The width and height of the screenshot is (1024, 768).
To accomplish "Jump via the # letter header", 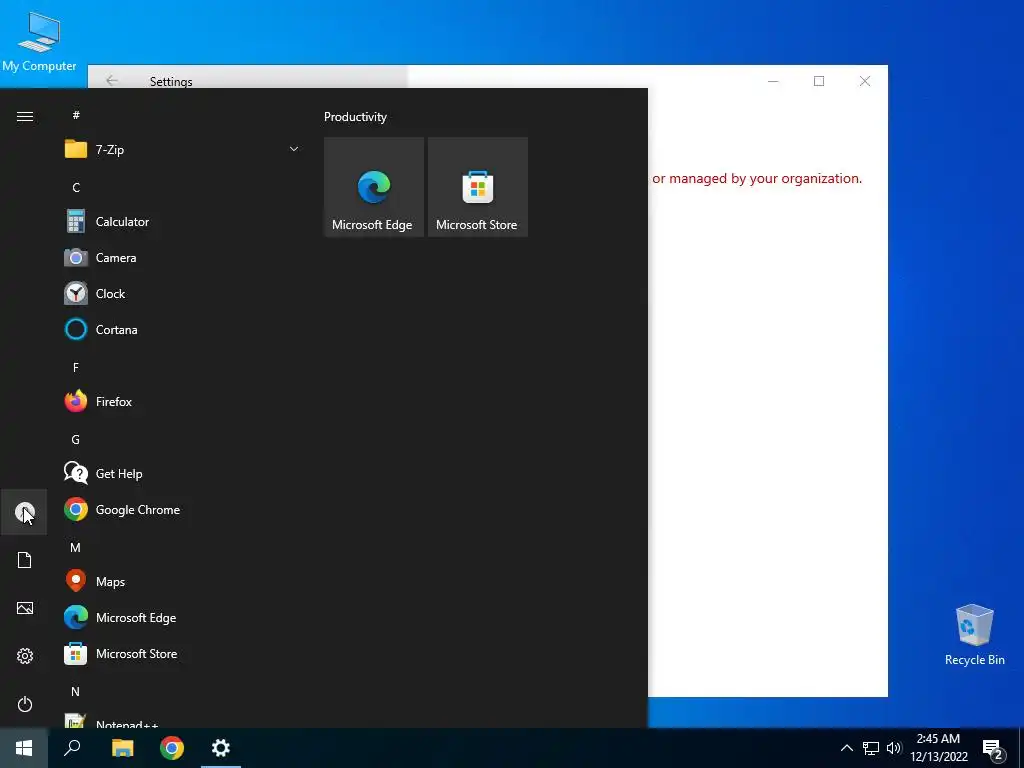I will [x=76, y=115].
